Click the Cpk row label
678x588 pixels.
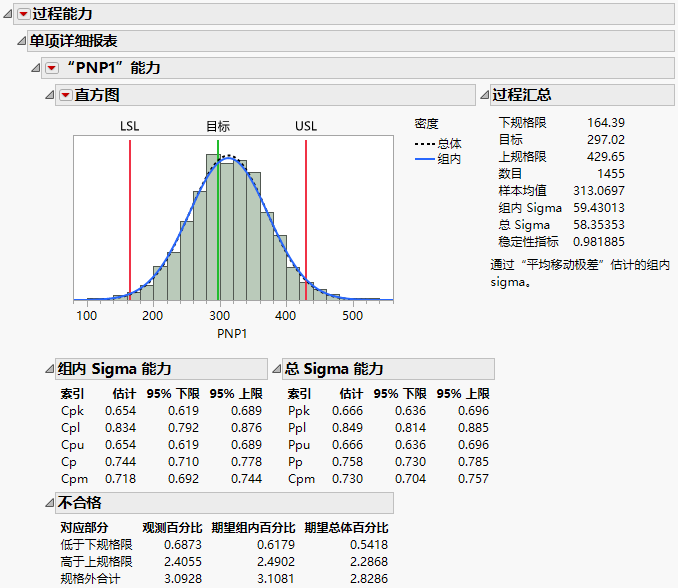pos(72,411)
